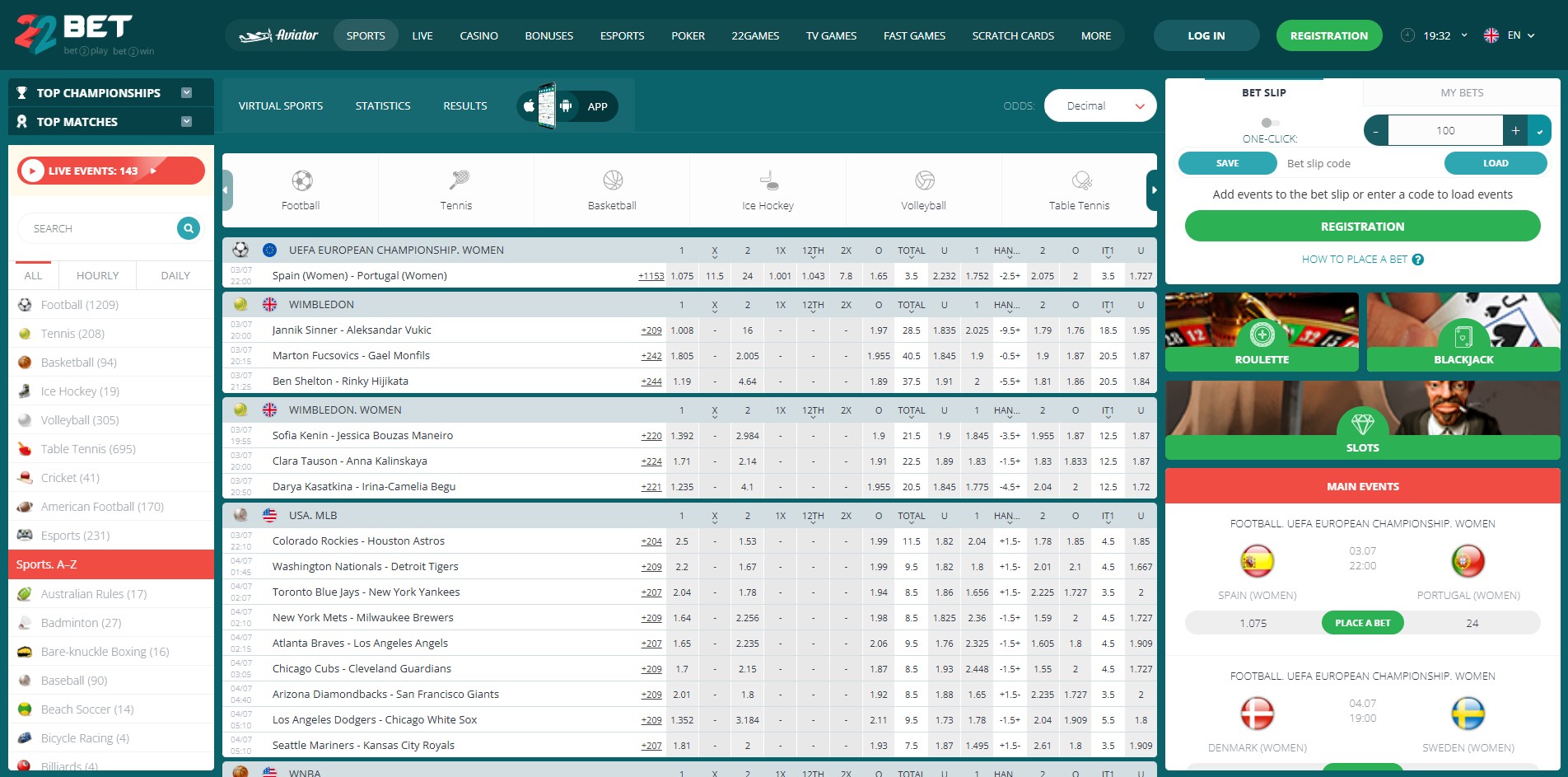Switch to the BET SLIP tab
Image resolution: width=1568 pixels, height=777 pixels.
click(1264, 93)
